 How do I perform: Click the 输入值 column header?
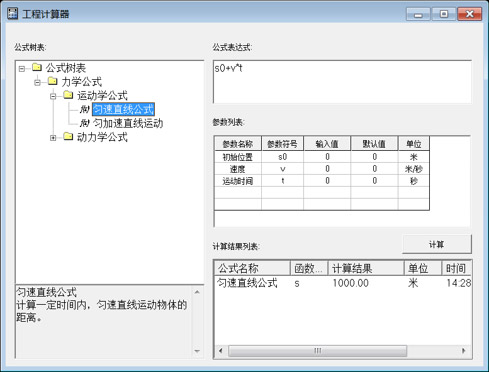point(327,144)
